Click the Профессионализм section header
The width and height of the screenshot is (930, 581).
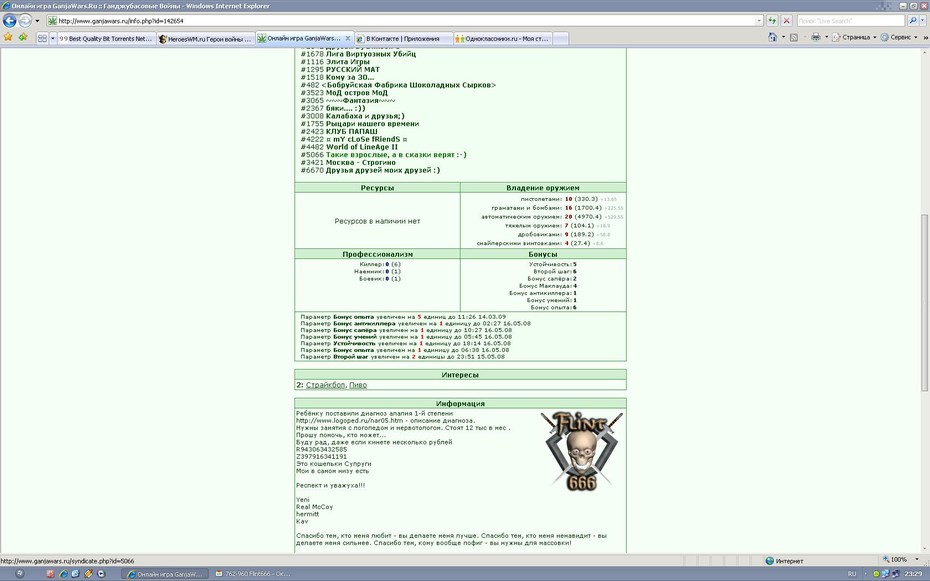(x=377, y=254)
